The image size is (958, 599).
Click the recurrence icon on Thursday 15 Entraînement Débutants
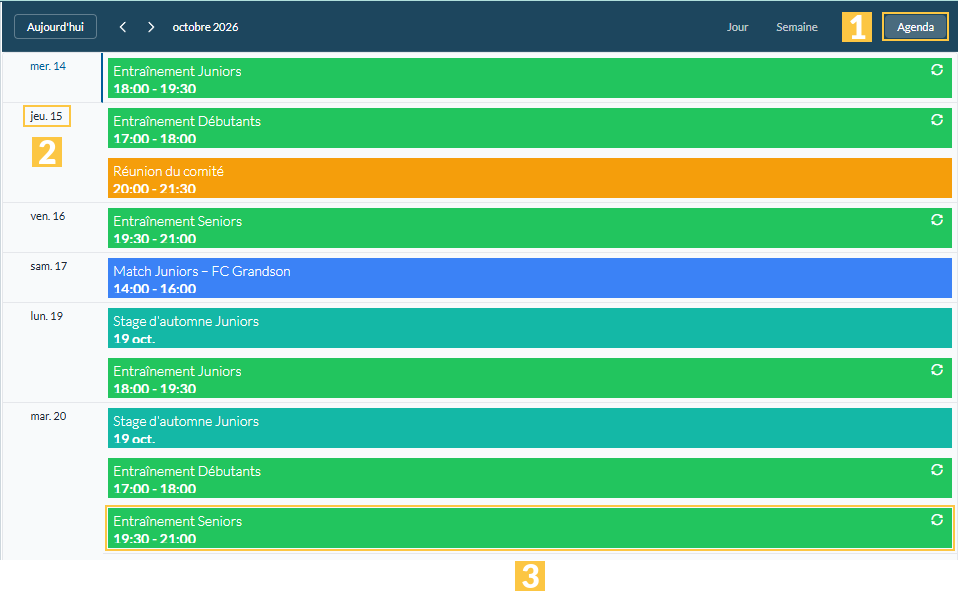coord(937,120)
